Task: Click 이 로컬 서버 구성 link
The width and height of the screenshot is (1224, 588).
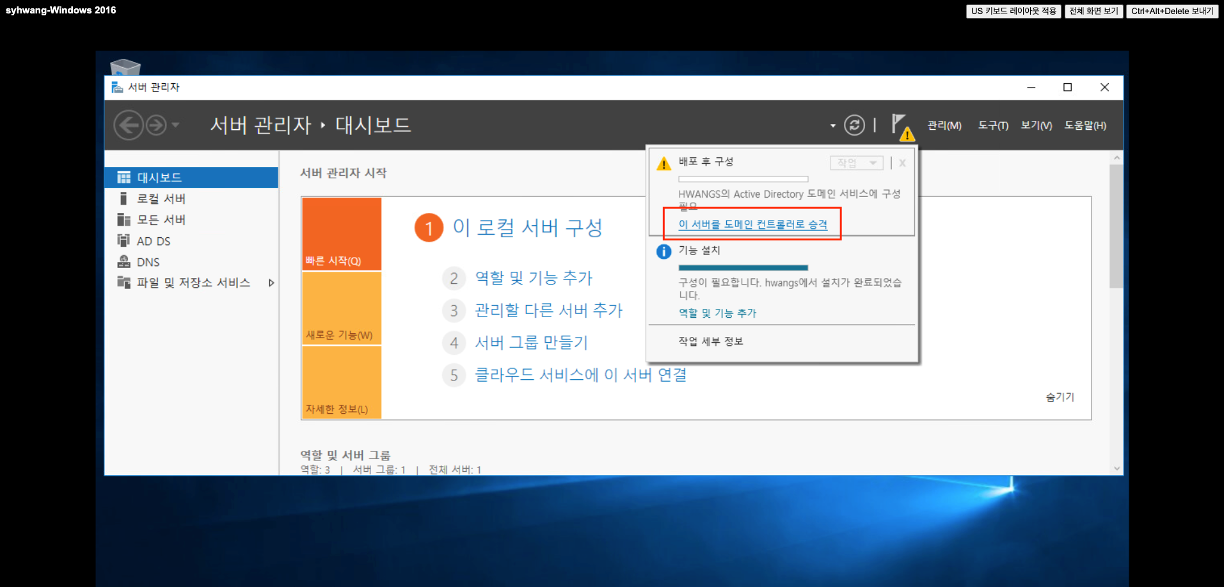Action: (528, 227)
